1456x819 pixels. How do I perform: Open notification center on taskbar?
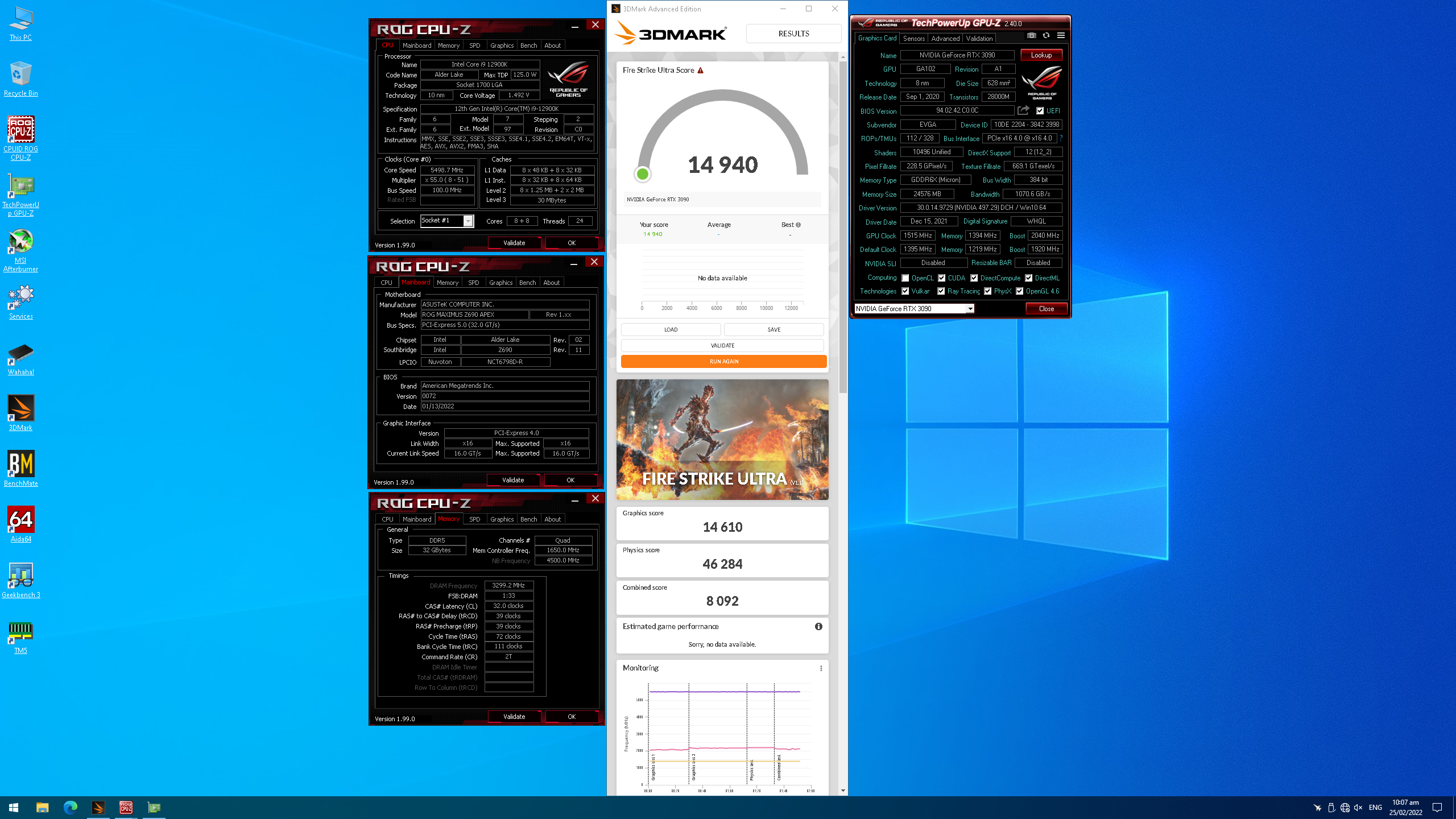pyautogui.click(x=1437, y=808)
